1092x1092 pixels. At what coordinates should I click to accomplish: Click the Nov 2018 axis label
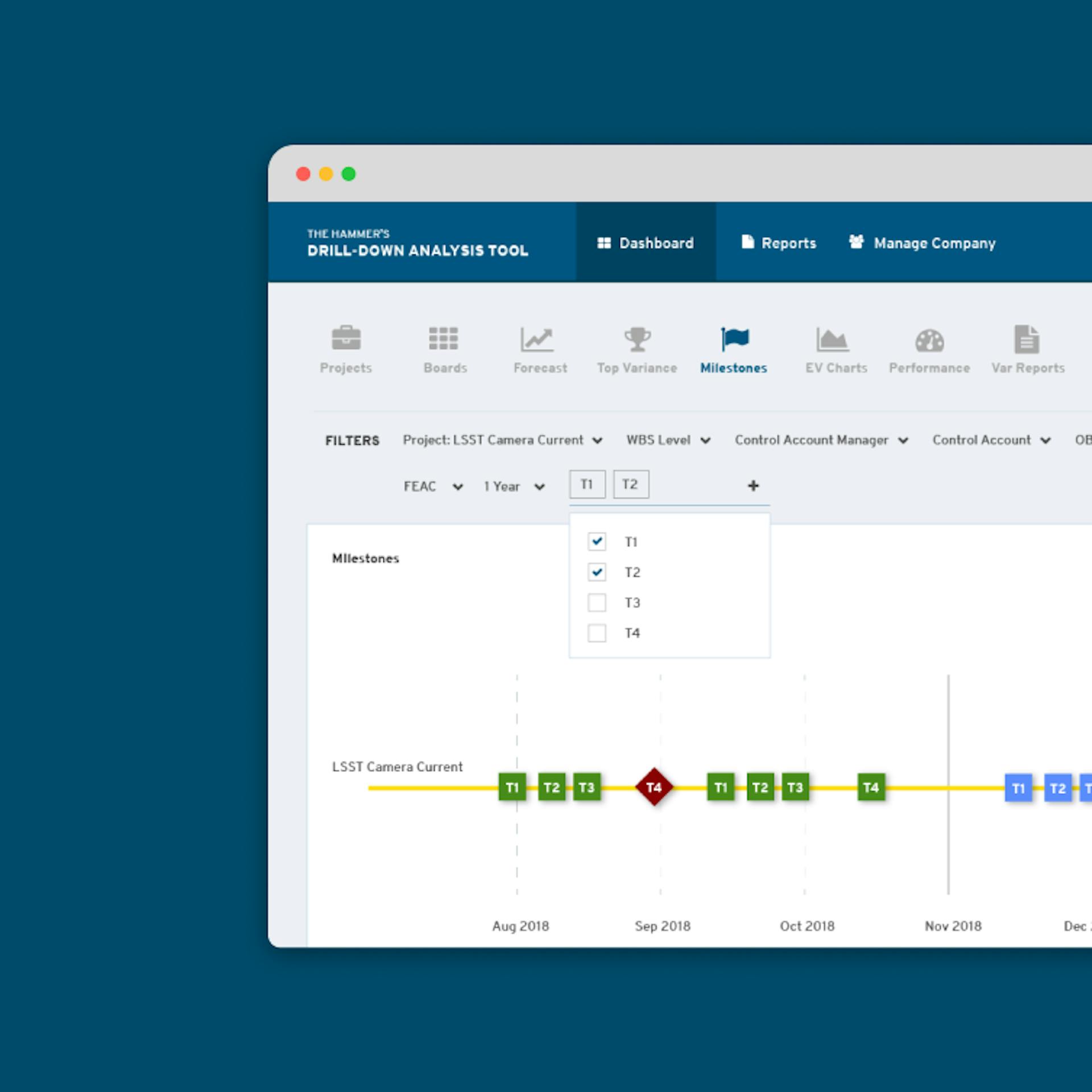click(x=953, y=926)
